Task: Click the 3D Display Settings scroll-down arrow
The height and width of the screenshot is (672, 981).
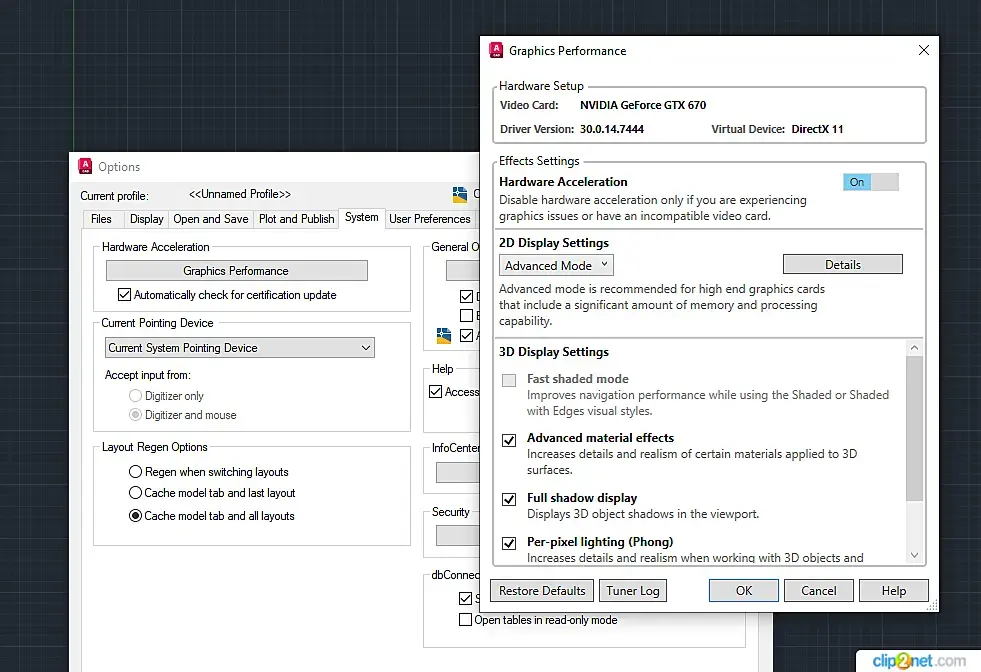Action: click(914, 555)
